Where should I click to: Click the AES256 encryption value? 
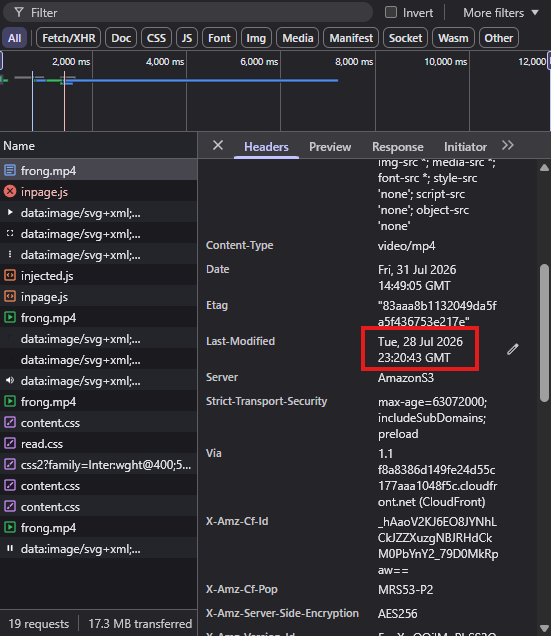pyautogui.click(x=398, y=613)
